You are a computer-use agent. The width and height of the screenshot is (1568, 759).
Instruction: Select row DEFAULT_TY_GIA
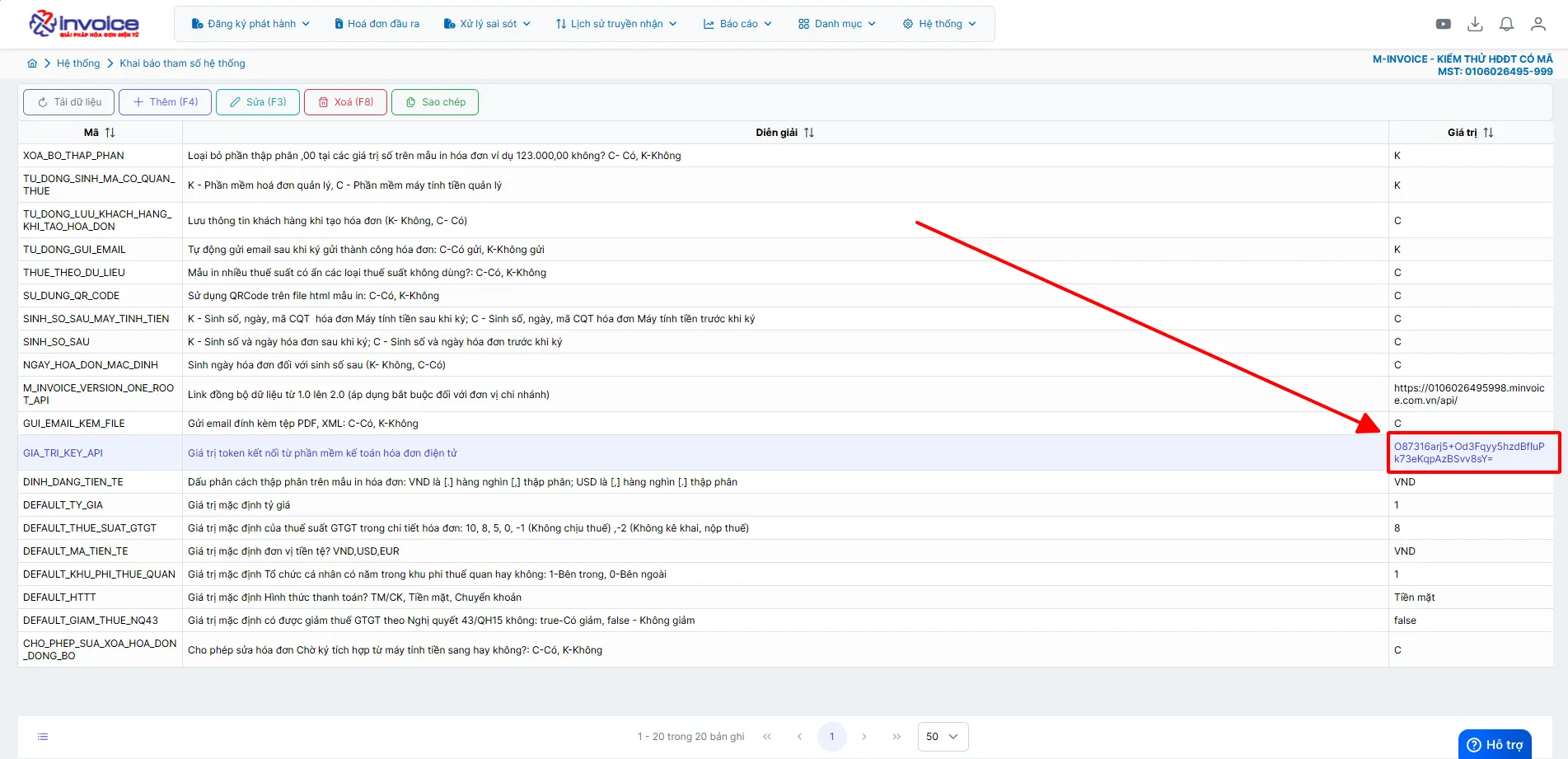point(785,505)
